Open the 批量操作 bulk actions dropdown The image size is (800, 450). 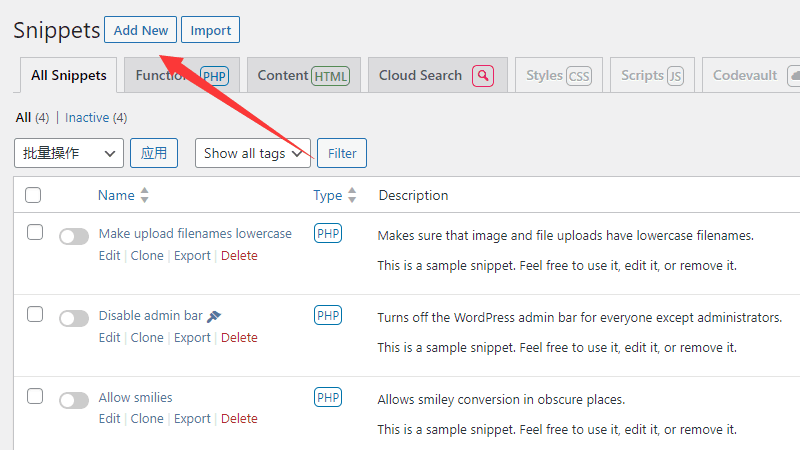[69, 153]
